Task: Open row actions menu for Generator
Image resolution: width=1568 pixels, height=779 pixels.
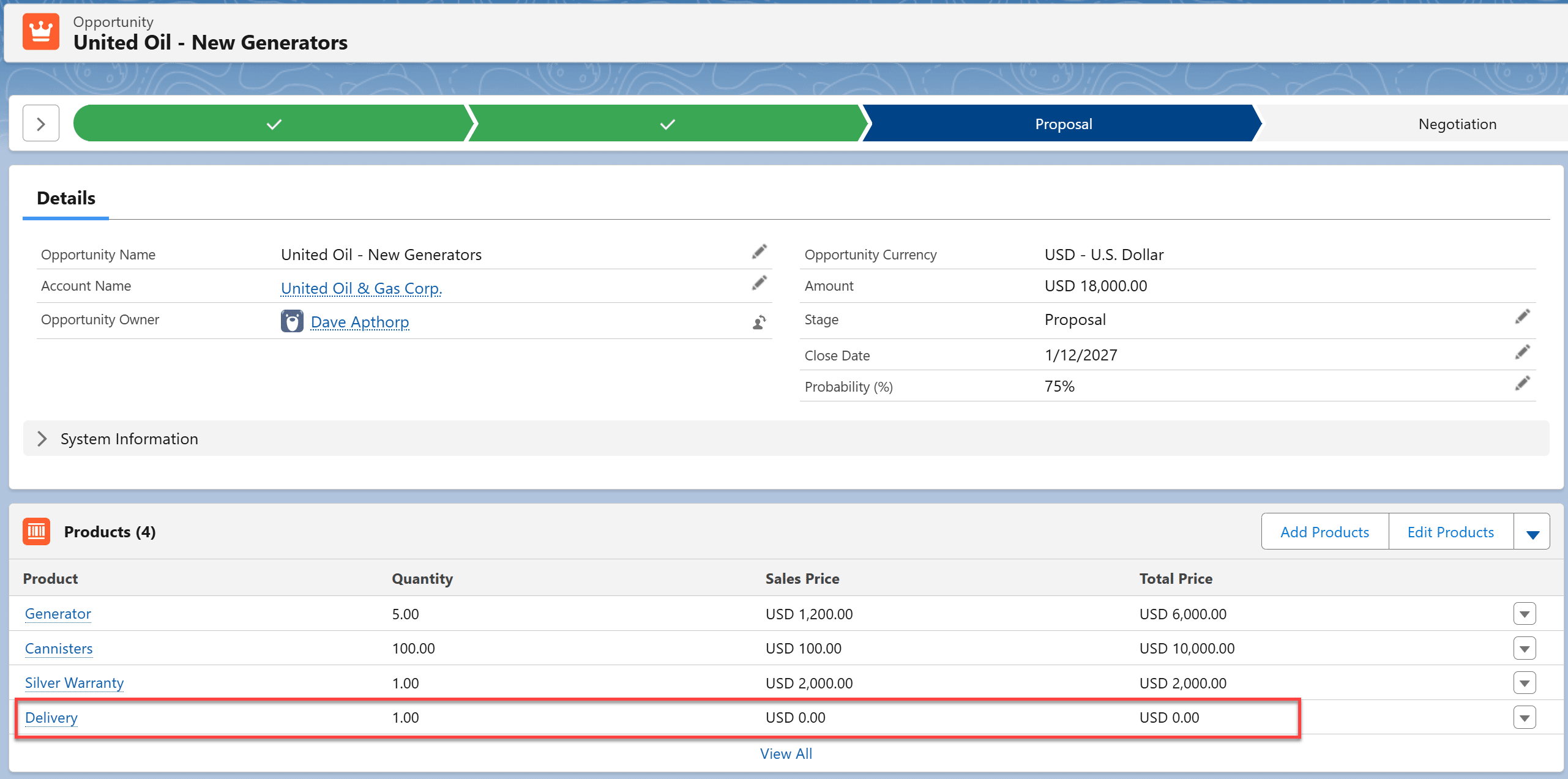Action: point(1524,614)
